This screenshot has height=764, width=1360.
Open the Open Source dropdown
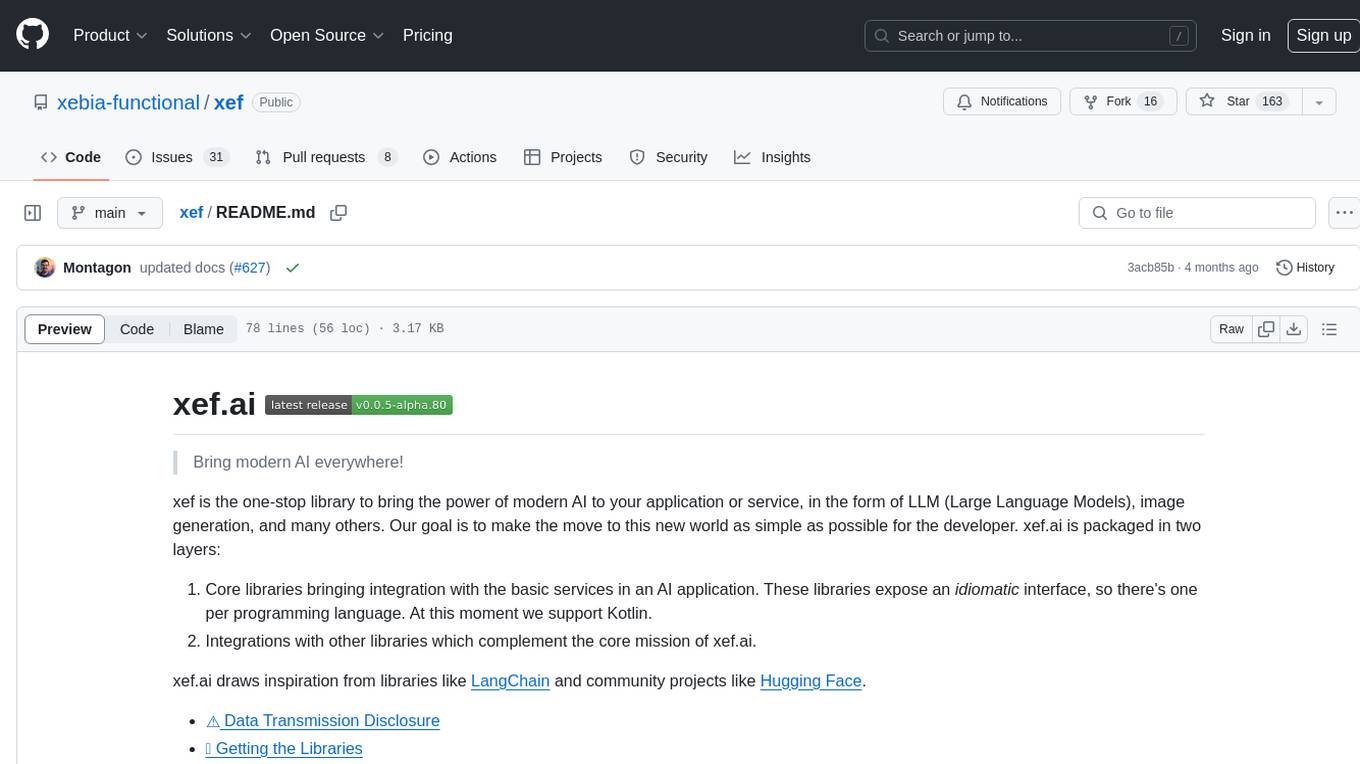(327, 35)
